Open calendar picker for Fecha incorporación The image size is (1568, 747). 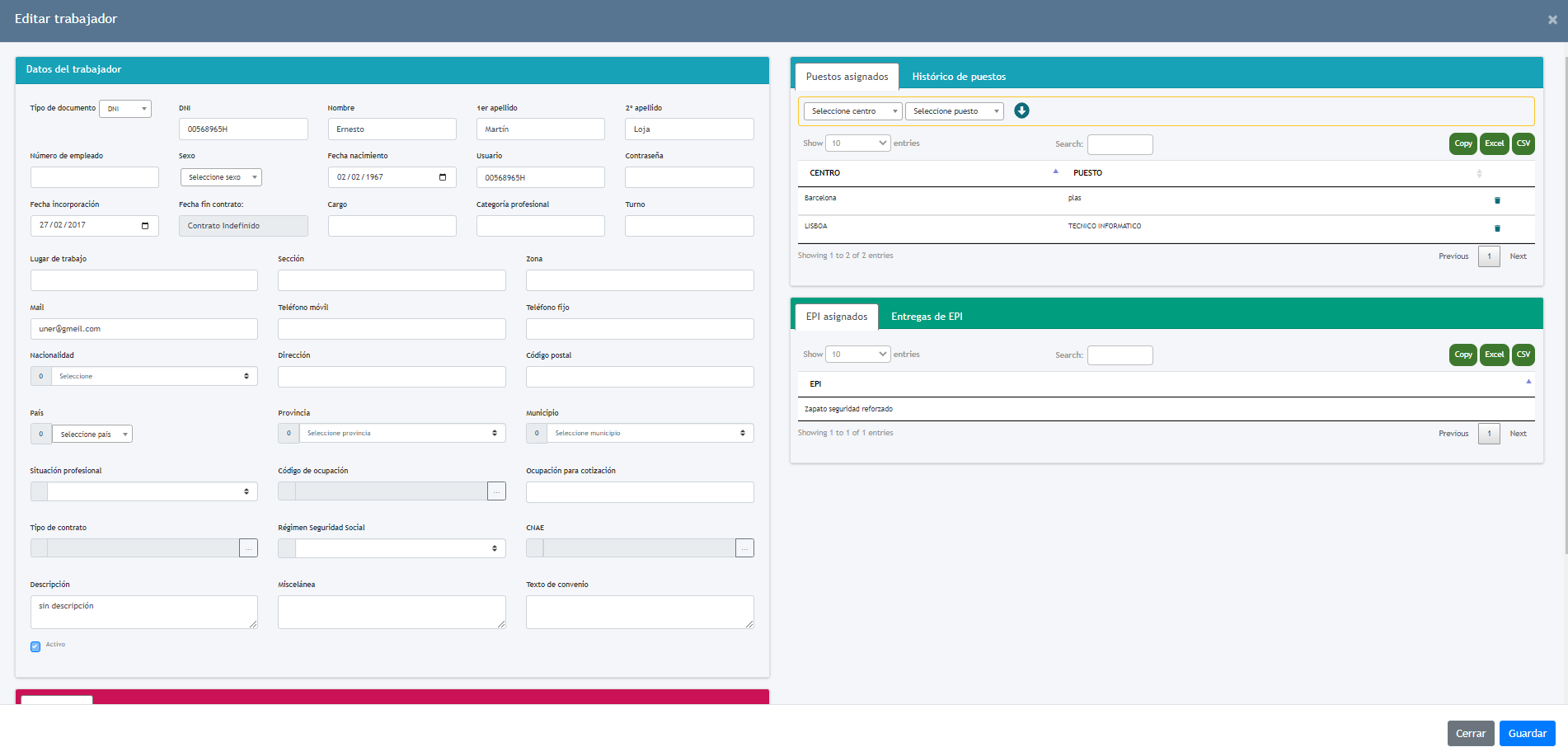pos(145,225)
